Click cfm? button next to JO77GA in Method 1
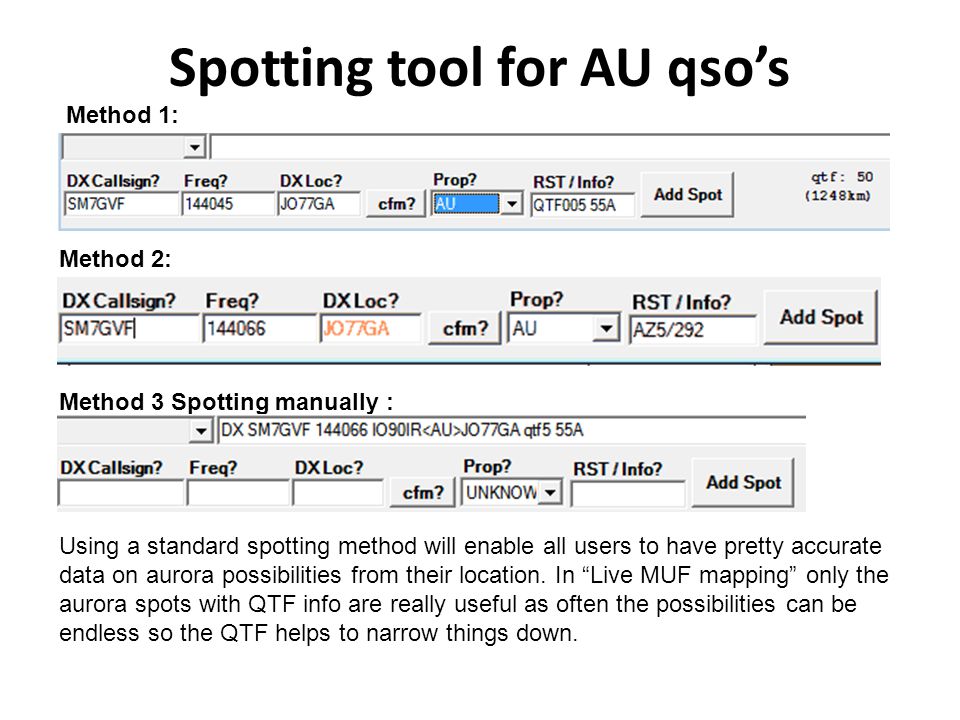The image size is (960, 720). coord(396,204)
